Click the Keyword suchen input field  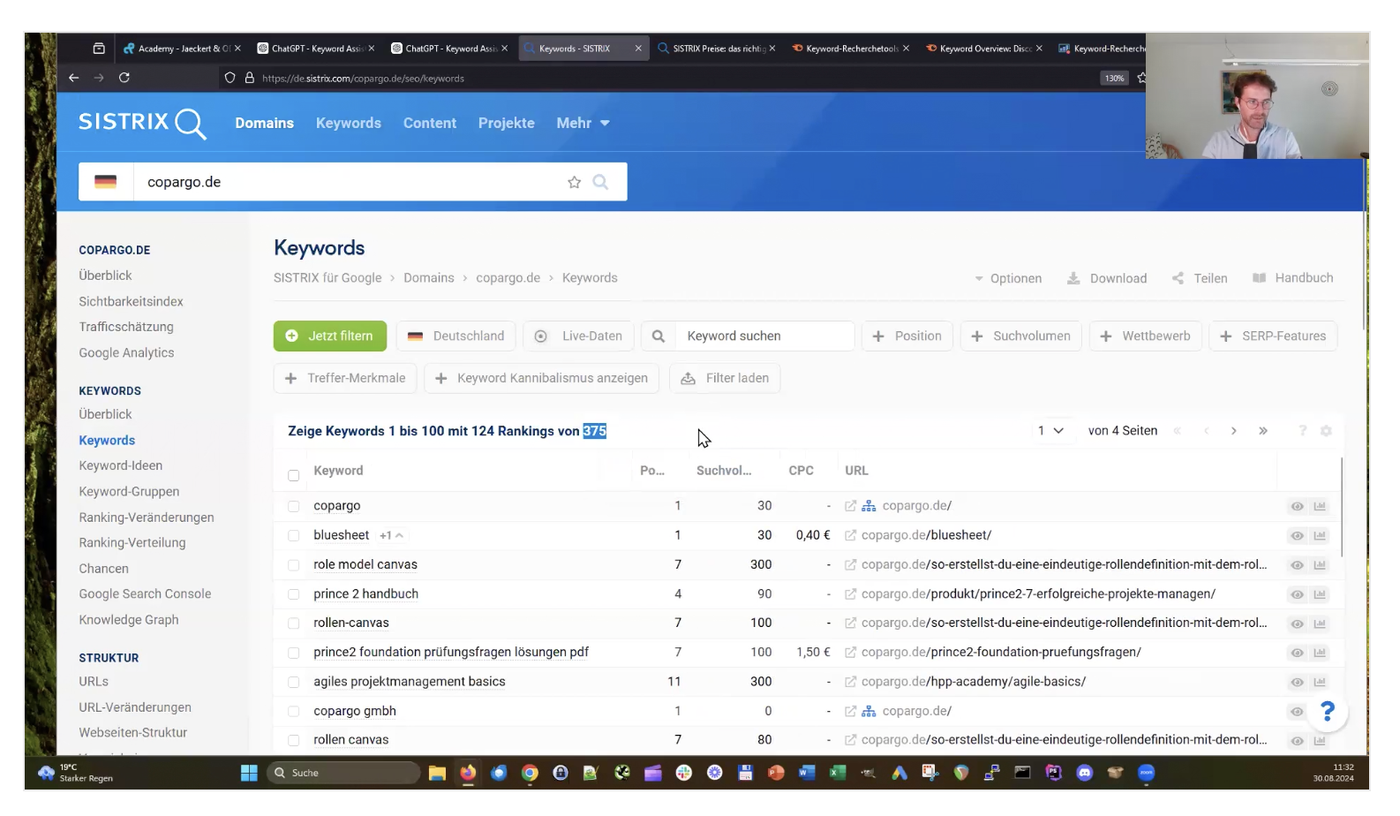(764, 336)
